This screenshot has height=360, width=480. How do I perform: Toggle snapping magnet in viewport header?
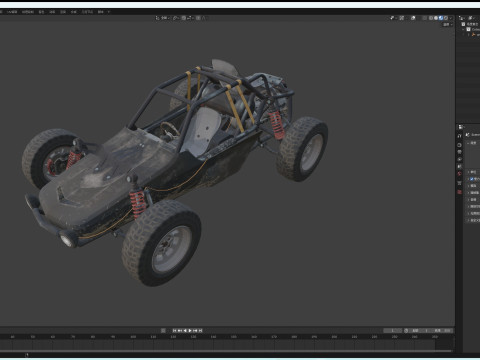click(184, 18)
